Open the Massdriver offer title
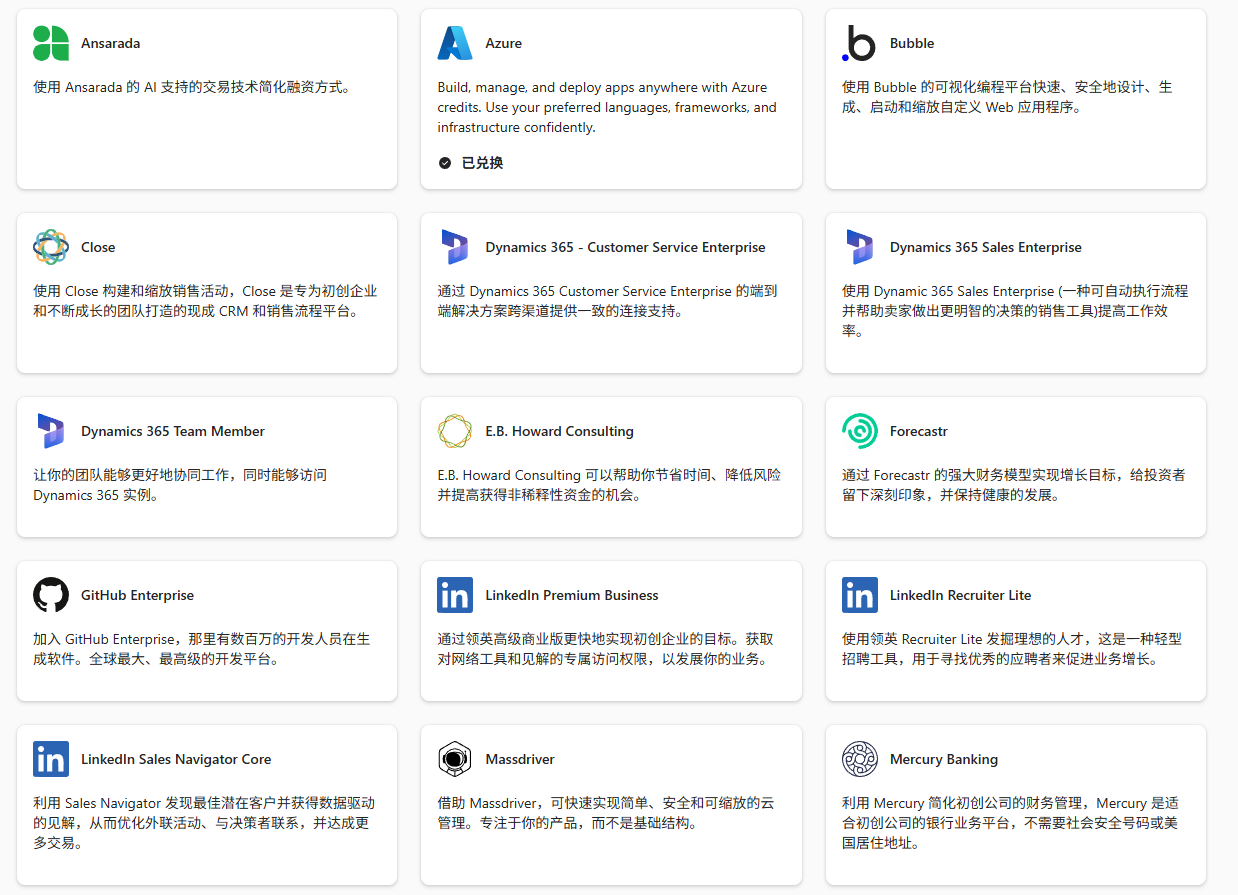This screenshot has height=895, width=1238. click(520, 759)
